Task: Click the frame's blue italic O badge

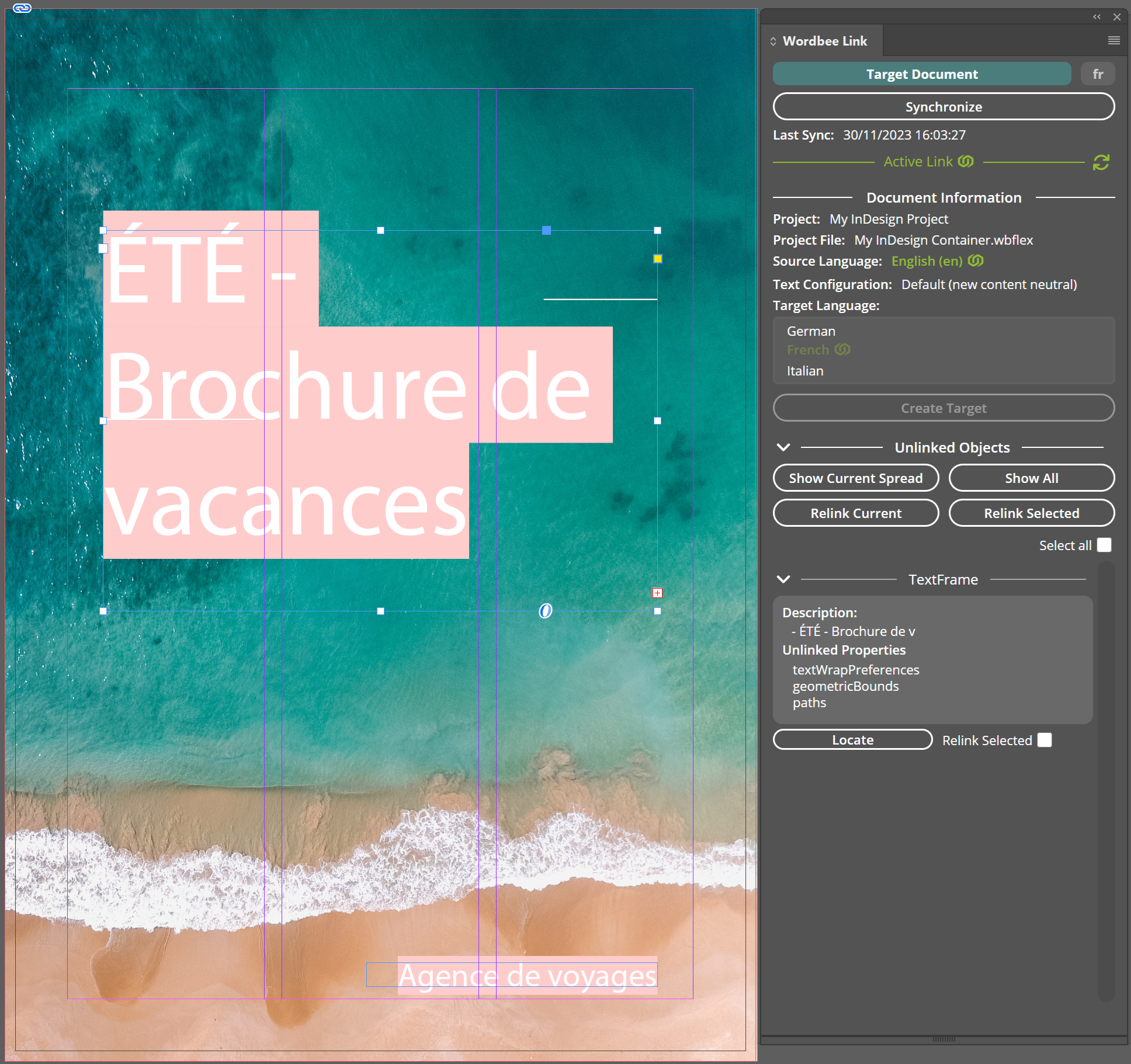Action: pyautogui.click(x=545, y=611)
